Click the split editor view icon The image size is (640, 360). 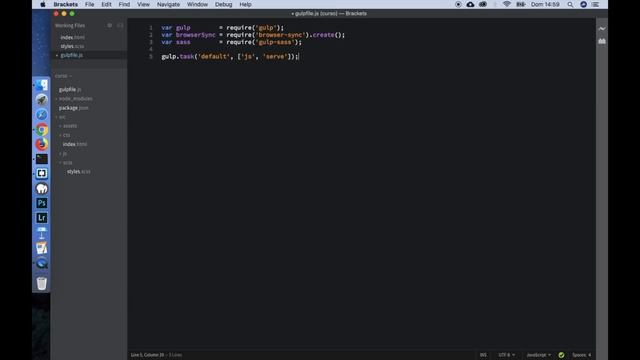(120, 25)
